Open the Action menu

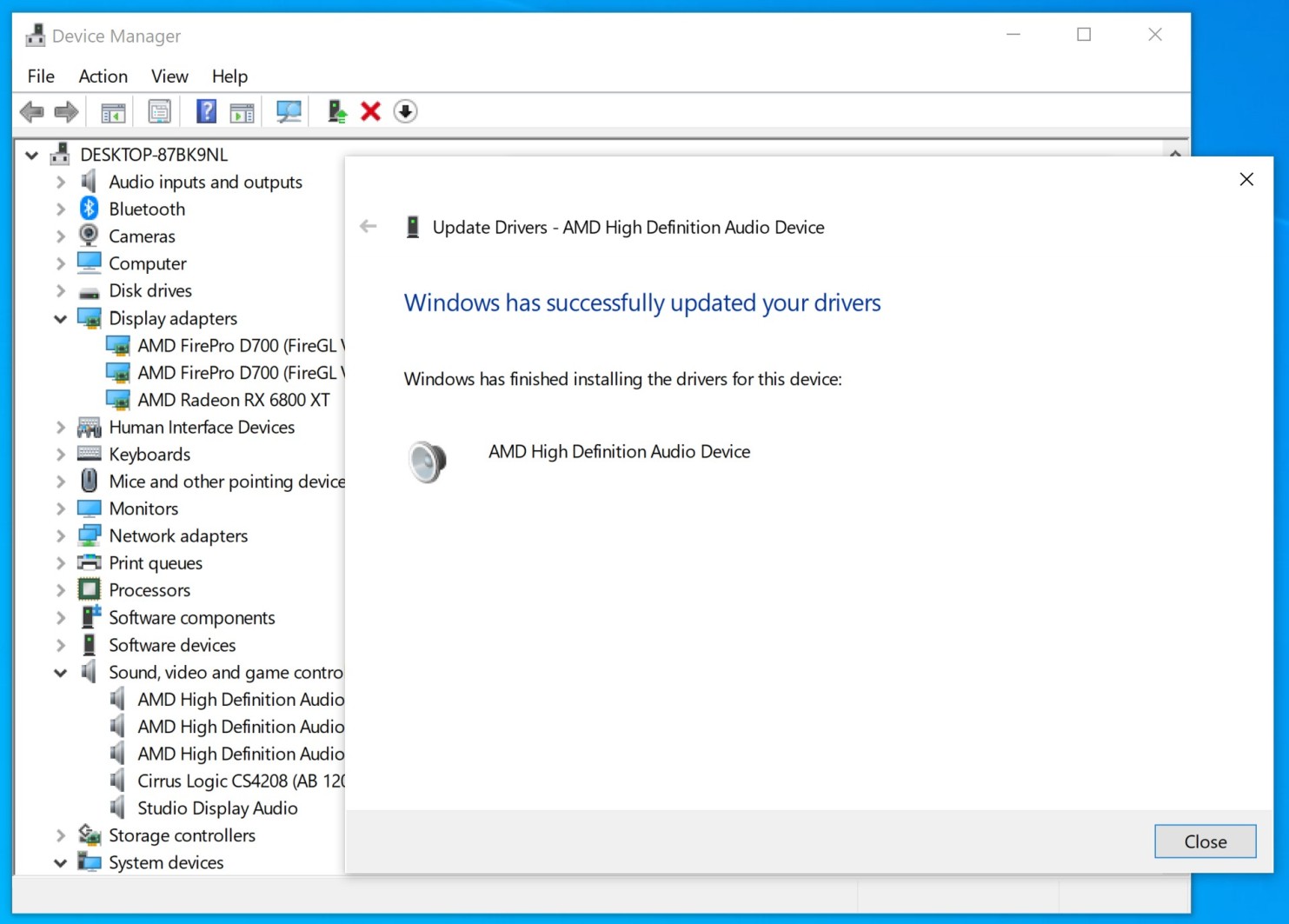click(x=103, y=76)
